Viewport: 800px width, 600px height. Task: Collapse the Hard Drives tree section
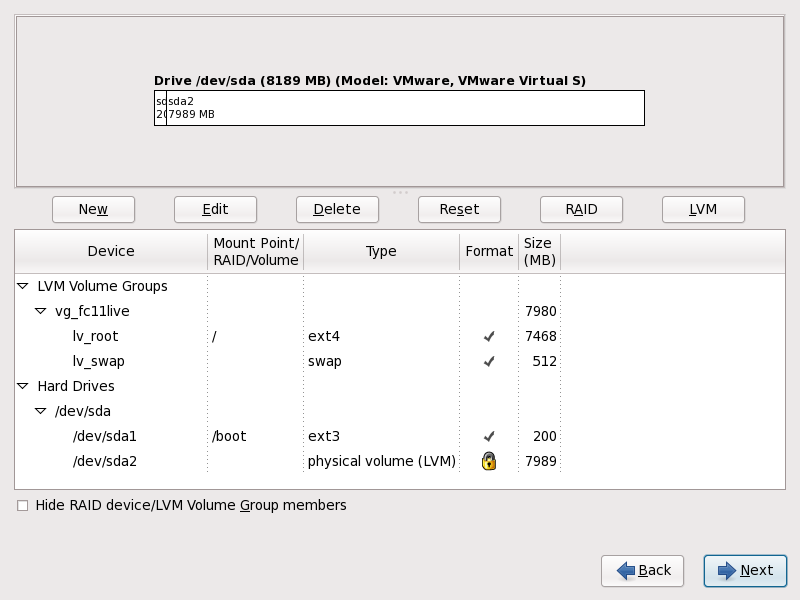[x=23, y=386]
